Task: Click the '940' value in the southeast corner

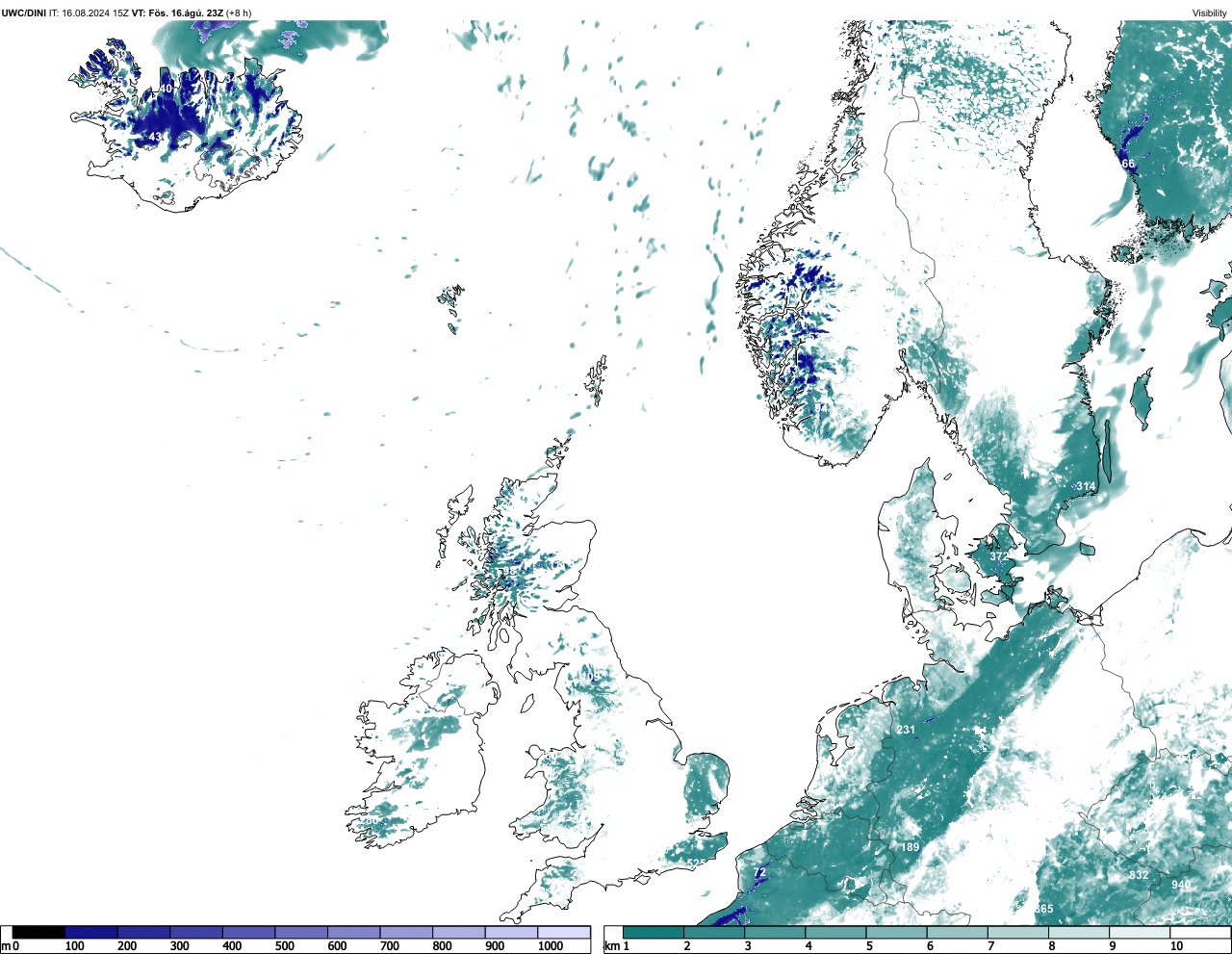Action: tap(1181, 885)
